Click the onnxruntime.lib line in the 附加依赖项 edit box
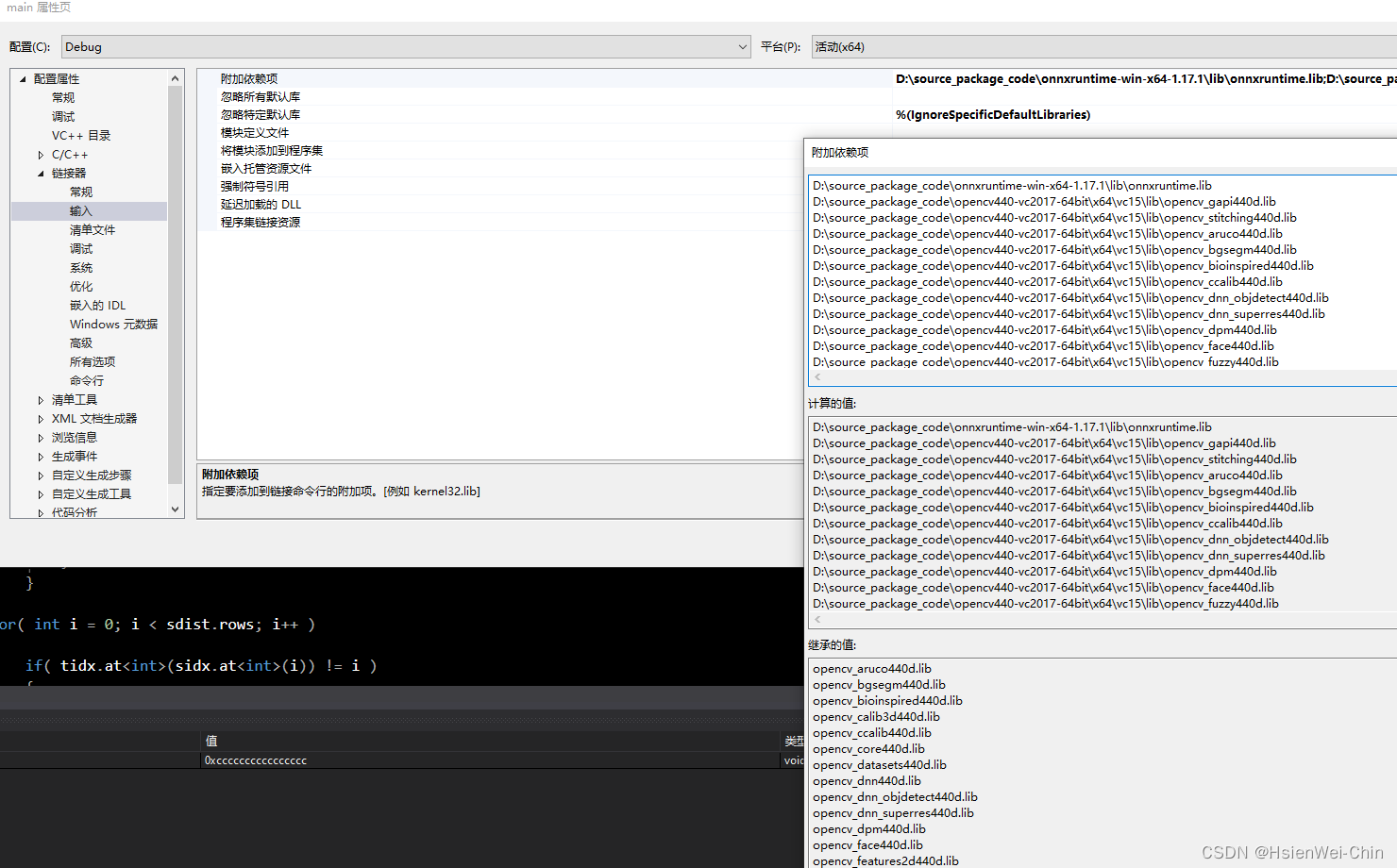Image resolution: width=1397 pixels, height=868 pixels. 1012,186
